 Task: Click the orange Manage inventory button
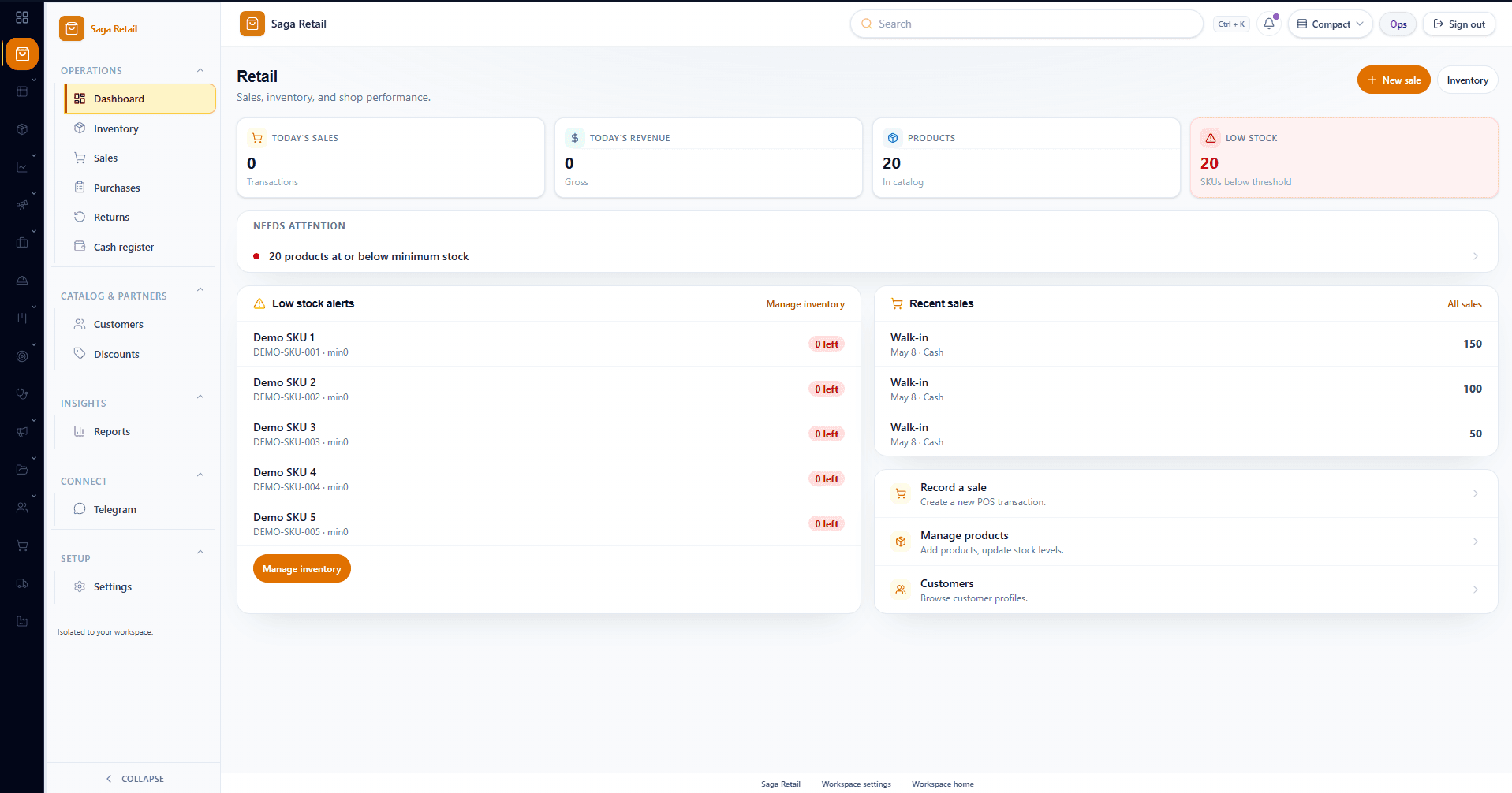click(x=301, y=568)
